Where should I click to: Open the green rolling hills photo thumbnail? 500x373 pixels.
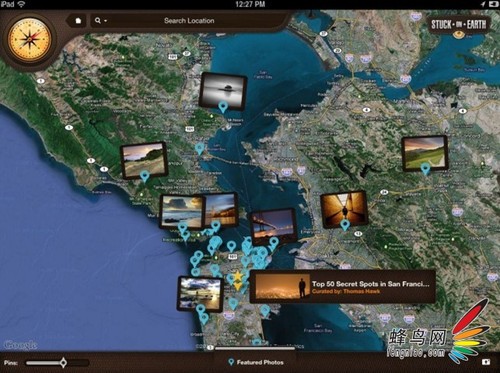click(x=424, y=153)
